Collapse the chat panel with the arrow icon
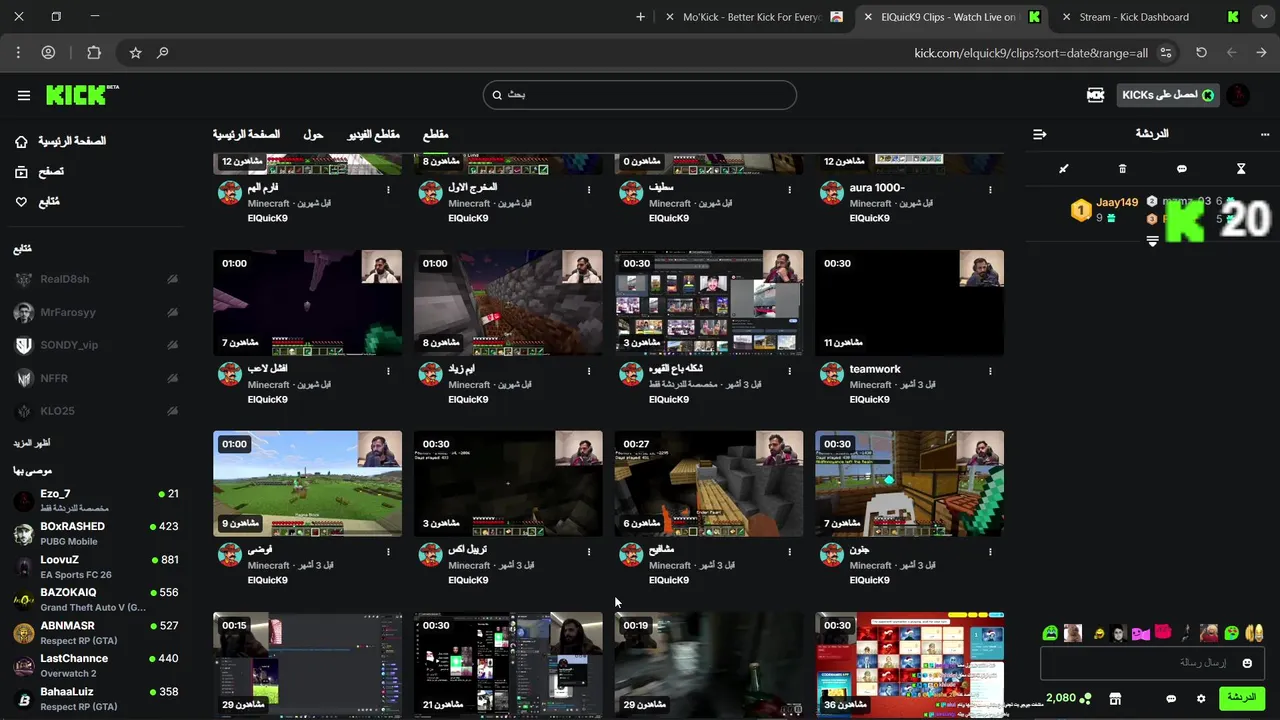Screen dimensions: 1280x720 (1040, 134)
